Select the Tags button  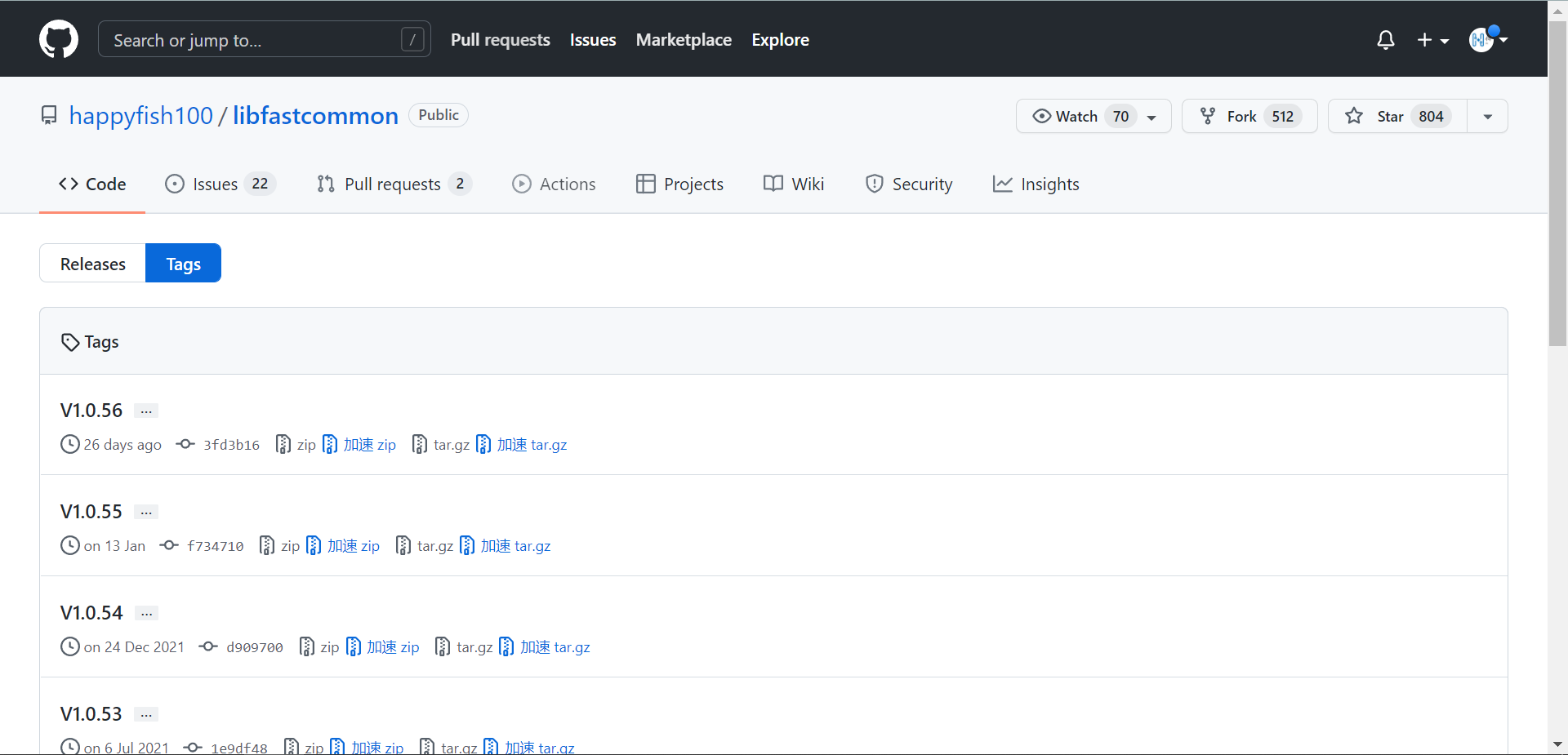click(183, 264)
